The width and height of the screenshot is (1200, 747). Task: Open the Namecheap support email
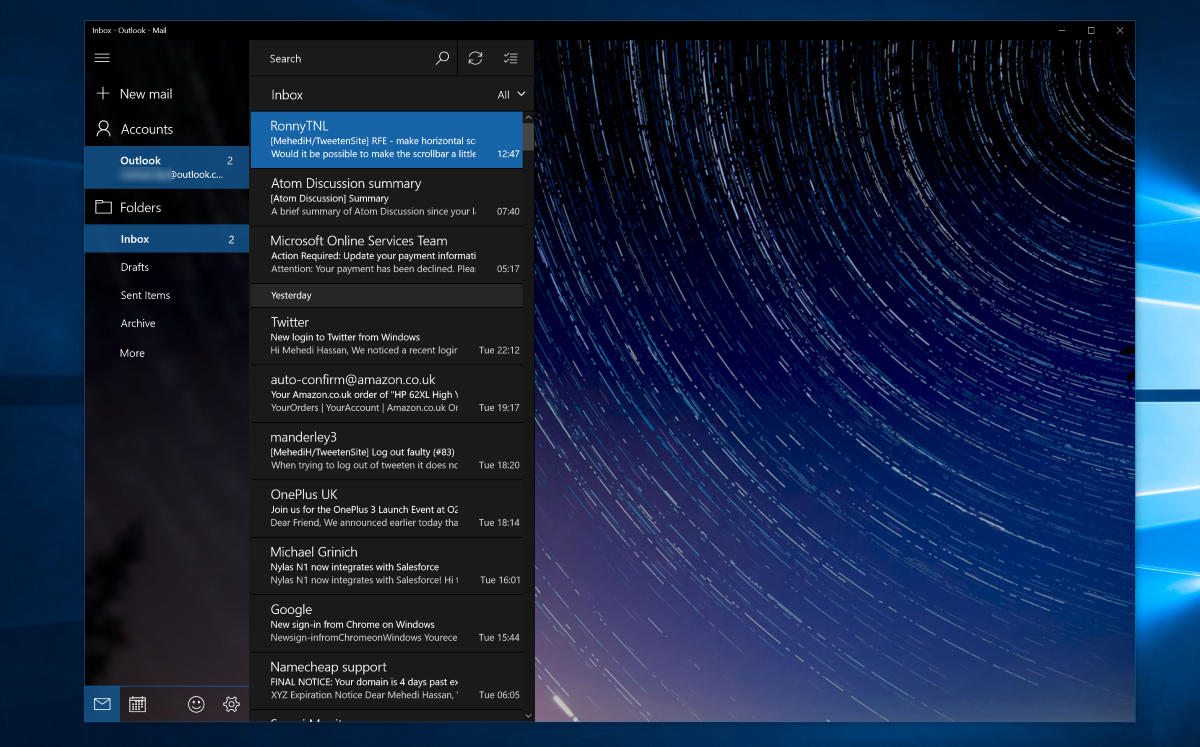[386, 681]
